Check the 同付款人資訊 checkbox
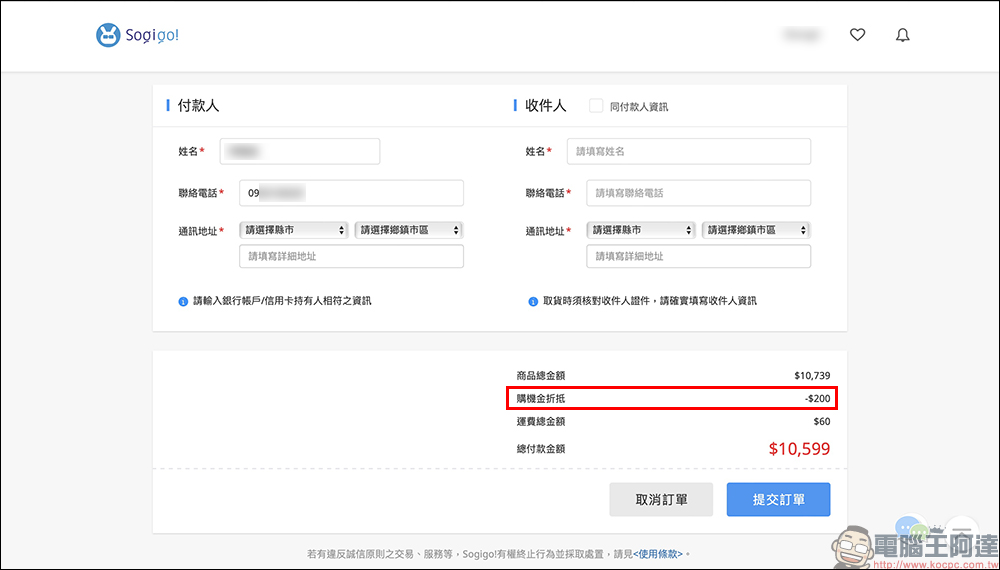Image resolution: width=1000 pixels, height=570 pixels. [x=596, y=106]
